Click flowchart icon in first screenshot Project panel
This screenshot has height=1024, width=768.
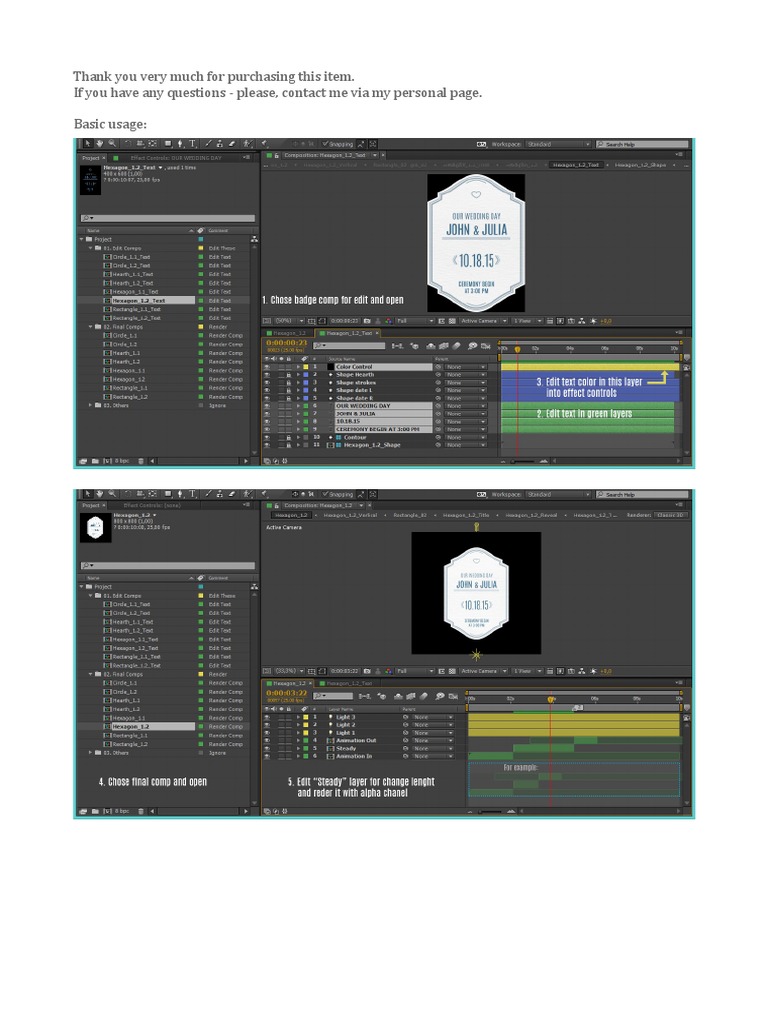(254, 239)
